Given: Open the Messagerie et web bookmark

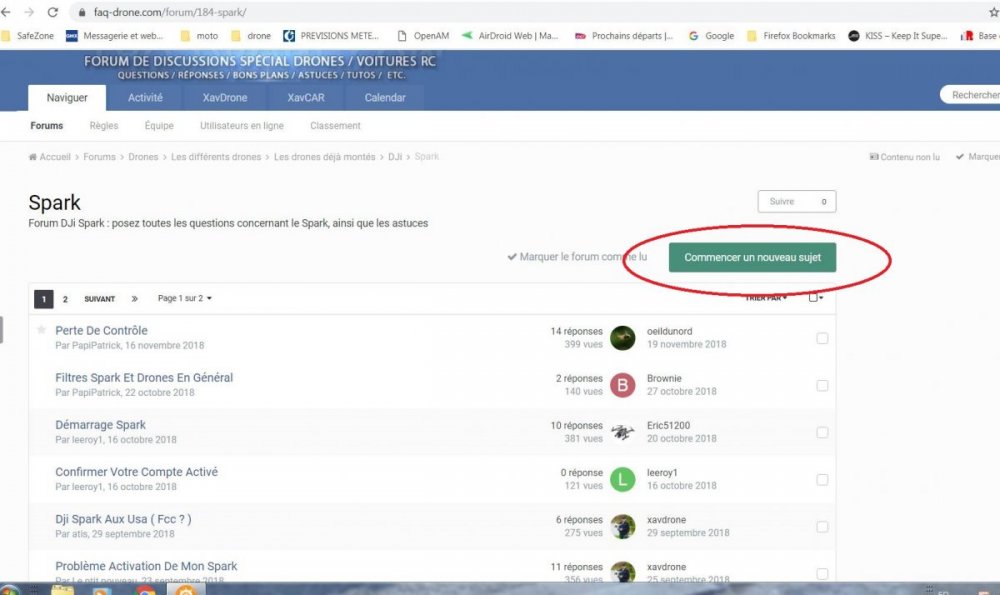Looking at the screenshot, I should coord(115,36).
